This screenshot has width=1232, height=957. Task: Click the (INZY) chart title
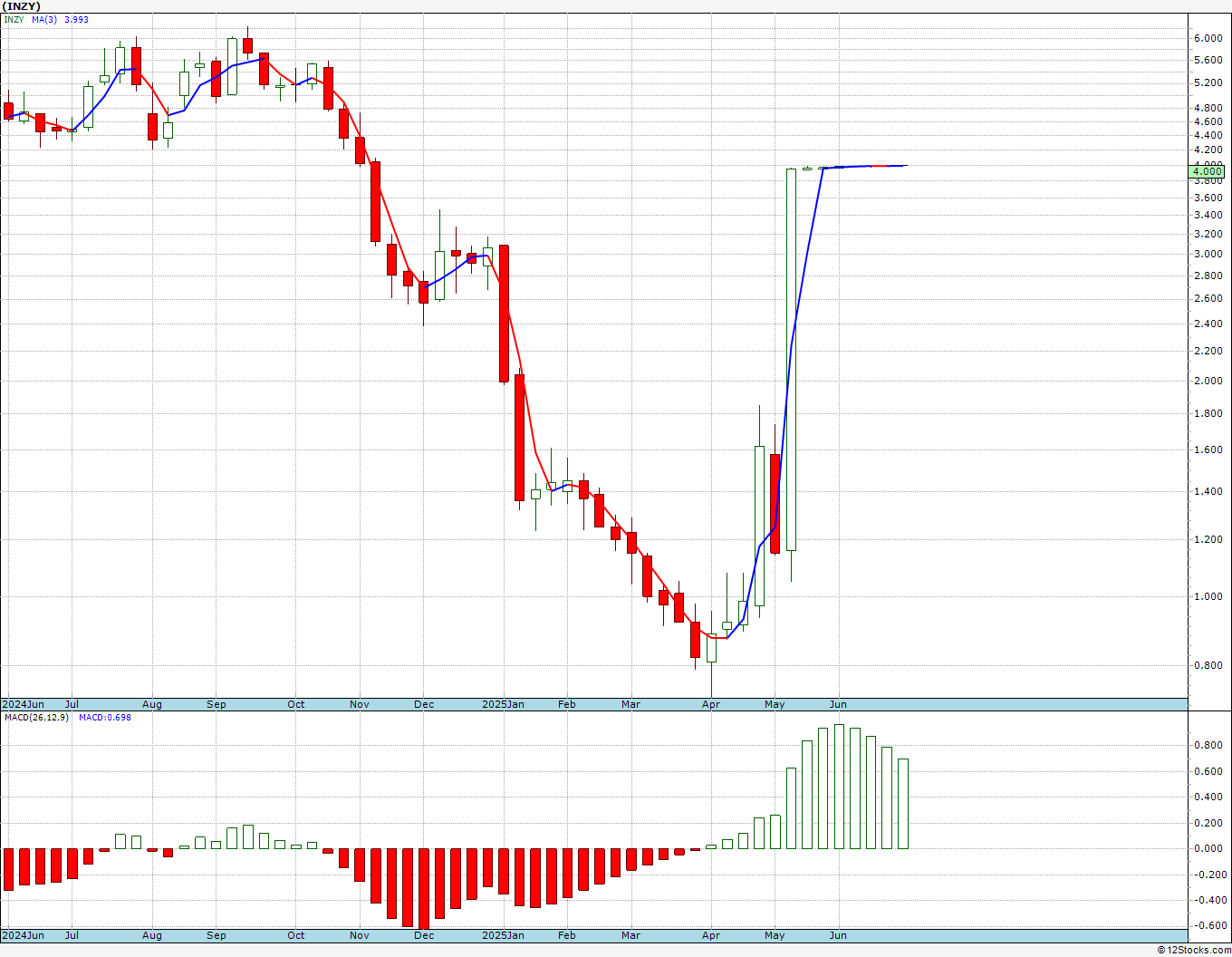click(22, 6)
